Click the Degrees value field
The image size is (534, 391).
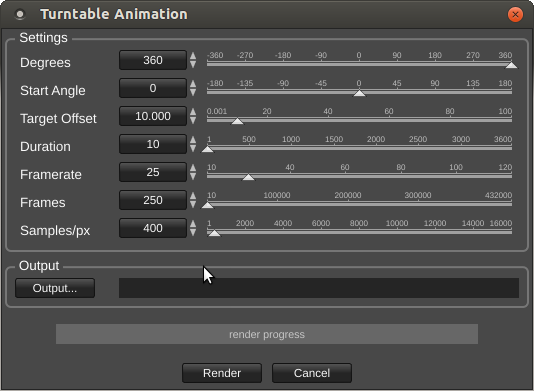[153, 60]
